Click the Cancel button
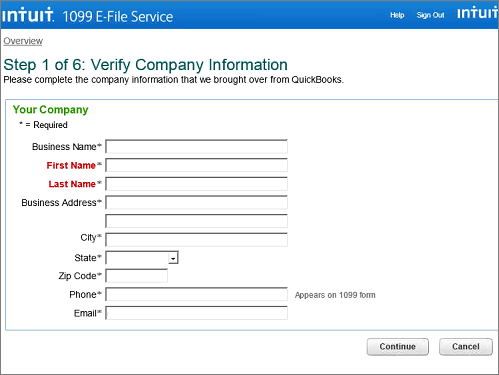499x375 pixels. (x=466, y=347)
